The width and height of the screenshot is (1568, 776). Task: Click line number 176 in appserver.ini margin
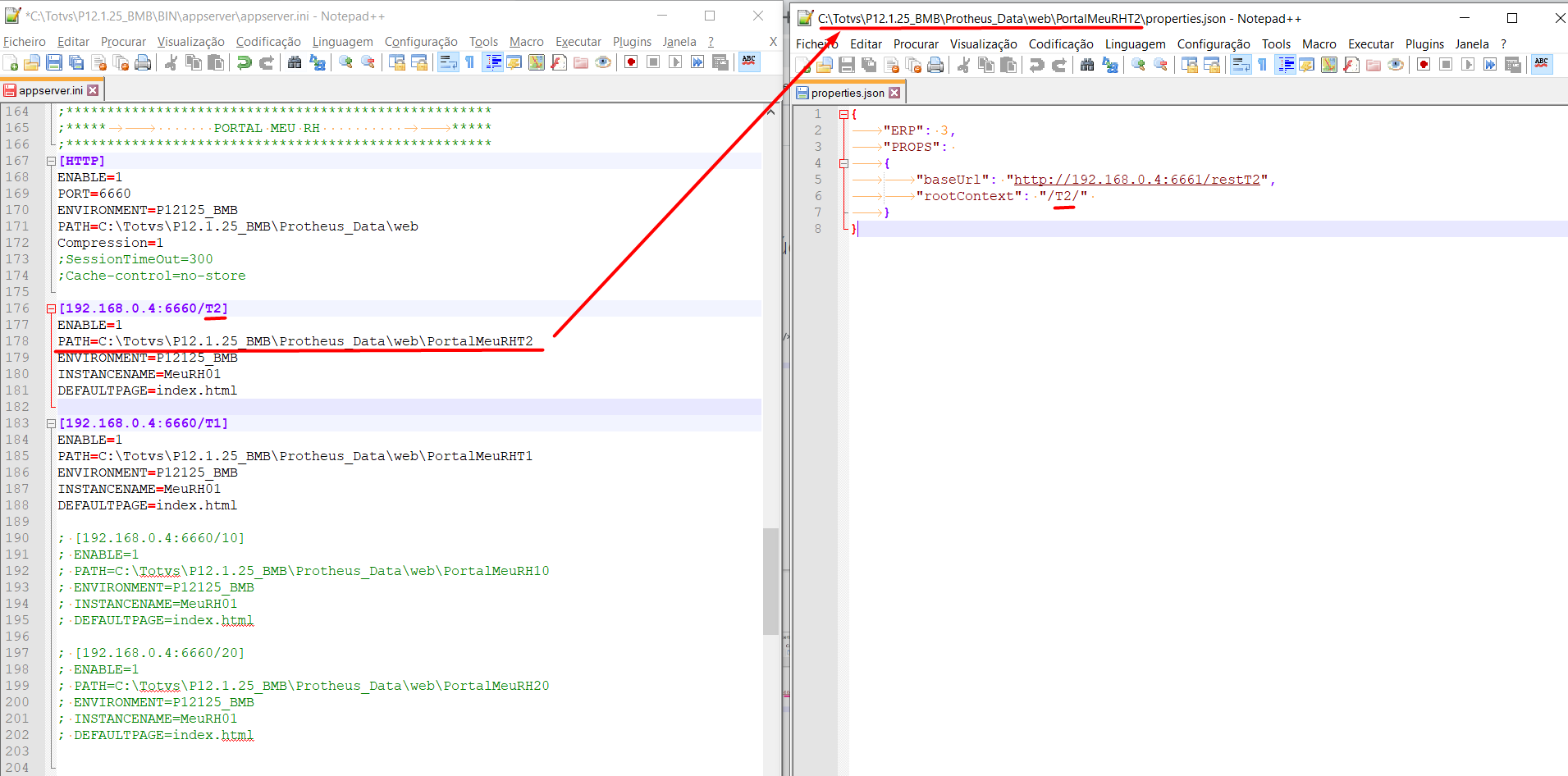17,308
